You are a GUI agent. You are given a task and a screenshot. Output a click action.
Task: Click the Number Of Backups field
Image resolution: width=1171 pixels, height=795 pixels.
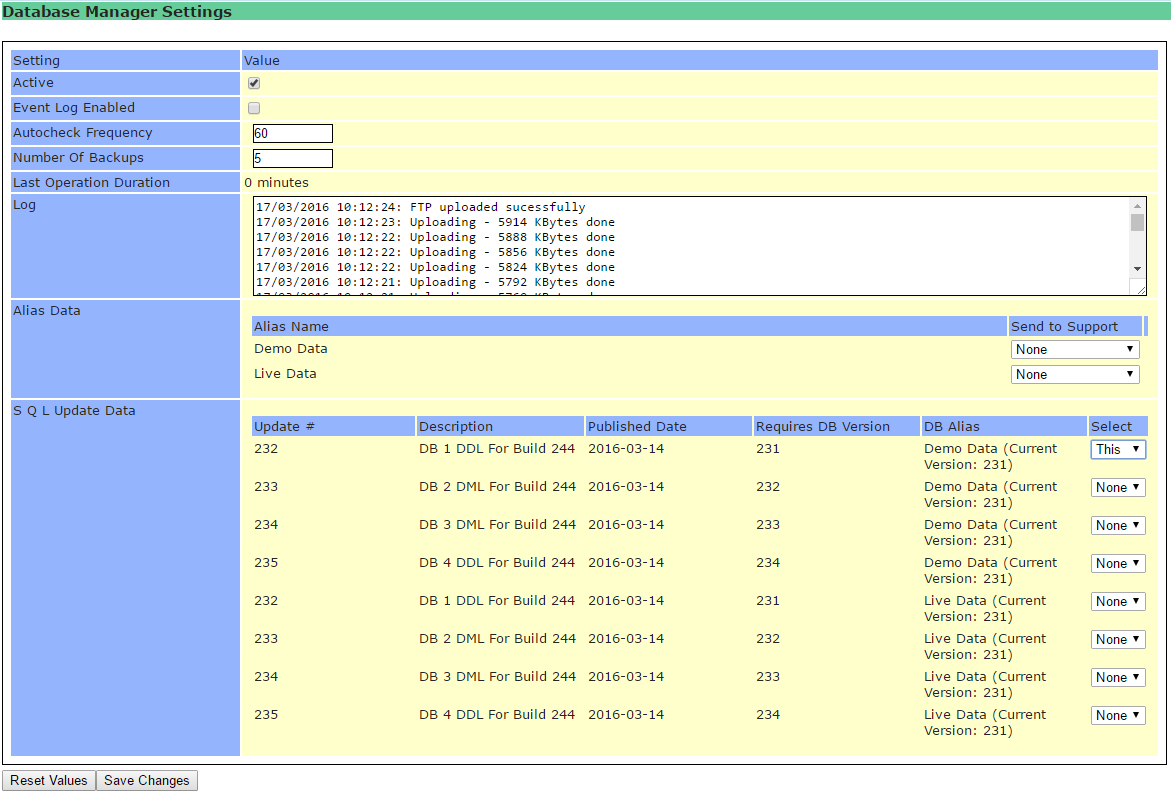point(292,159)
